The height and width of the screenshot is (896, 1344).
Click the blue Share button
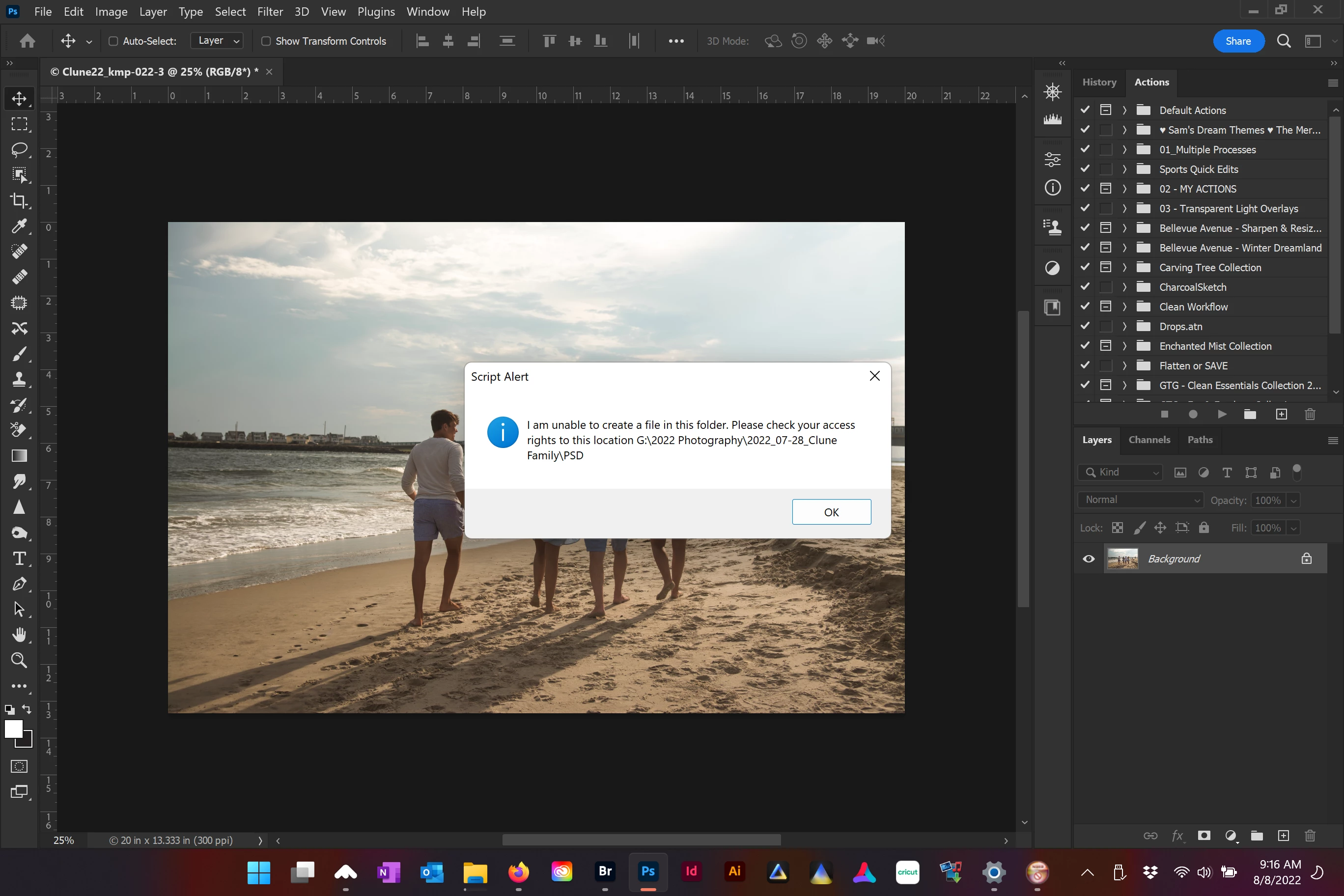tap(1238, 41)
